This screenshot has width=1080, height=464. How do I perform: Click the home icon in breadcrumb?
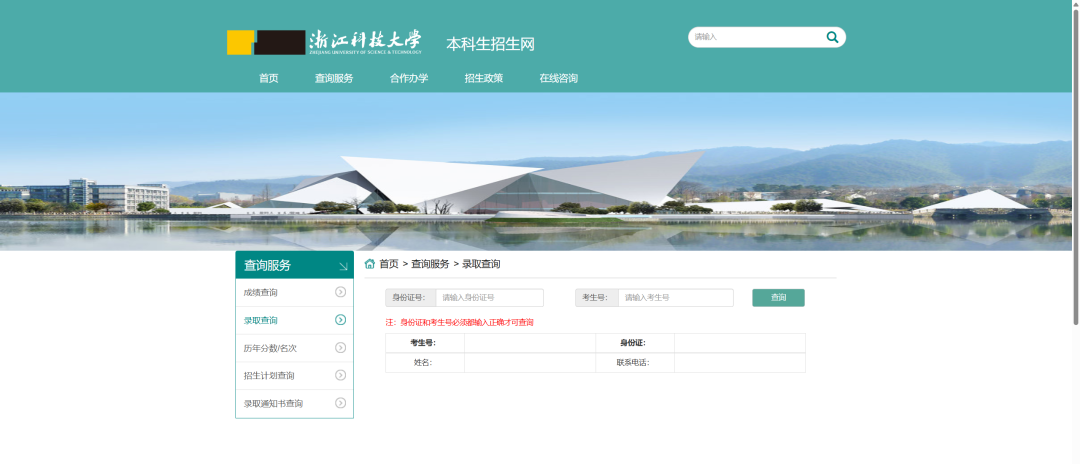(x=370, y=264)
